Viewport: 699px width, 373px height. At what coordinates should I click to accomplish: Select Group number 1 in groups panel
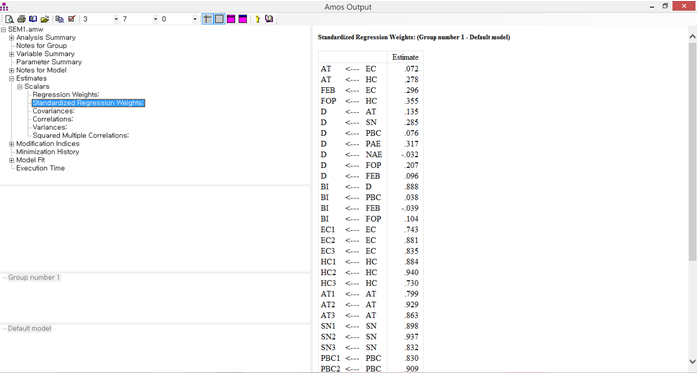[34, 277]
